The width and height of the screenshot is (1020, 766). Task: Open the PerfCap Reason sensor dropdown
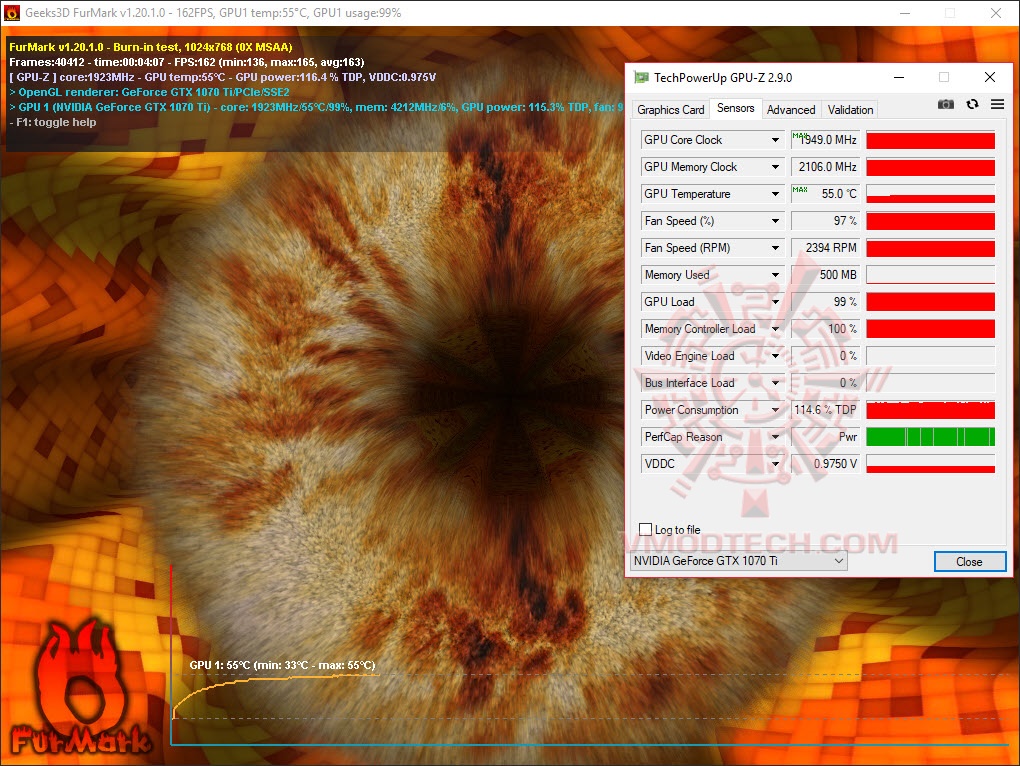click(775, 437)
